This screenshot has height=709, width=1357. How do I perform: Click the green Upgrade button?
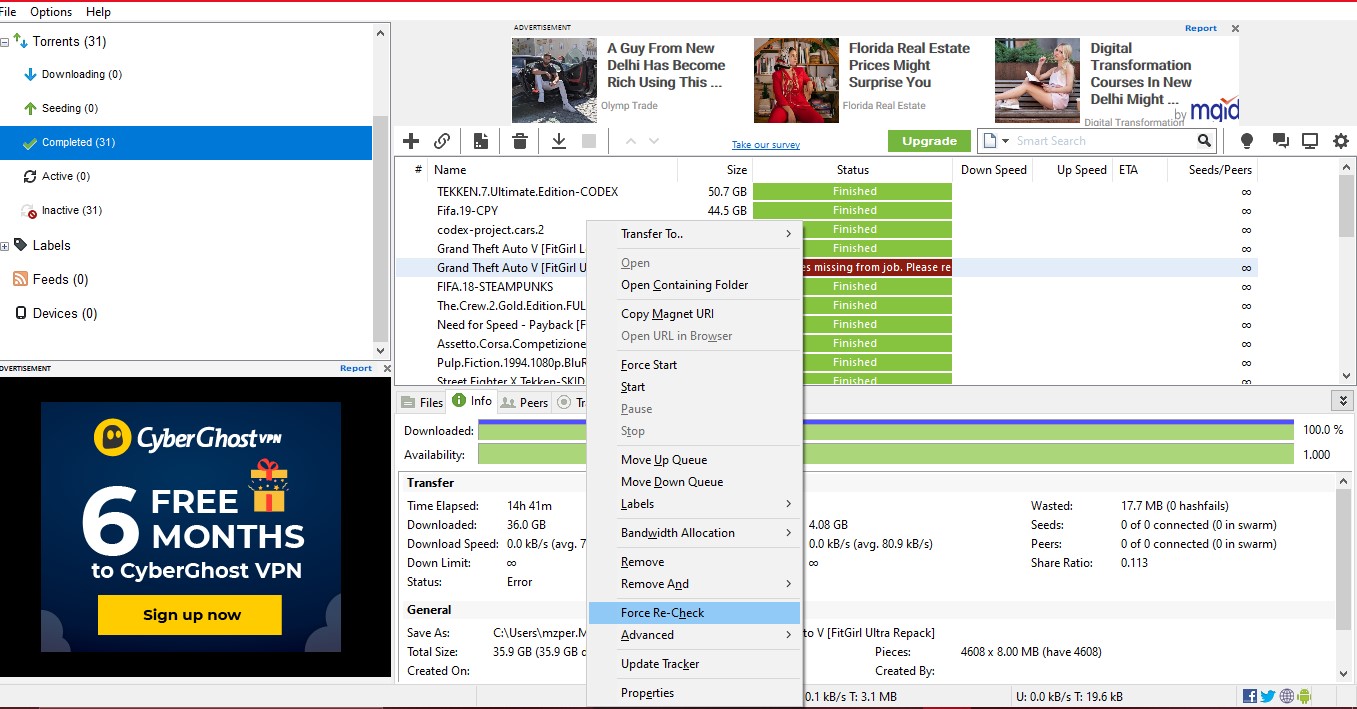pyautogui.click(x=929, y=141)
